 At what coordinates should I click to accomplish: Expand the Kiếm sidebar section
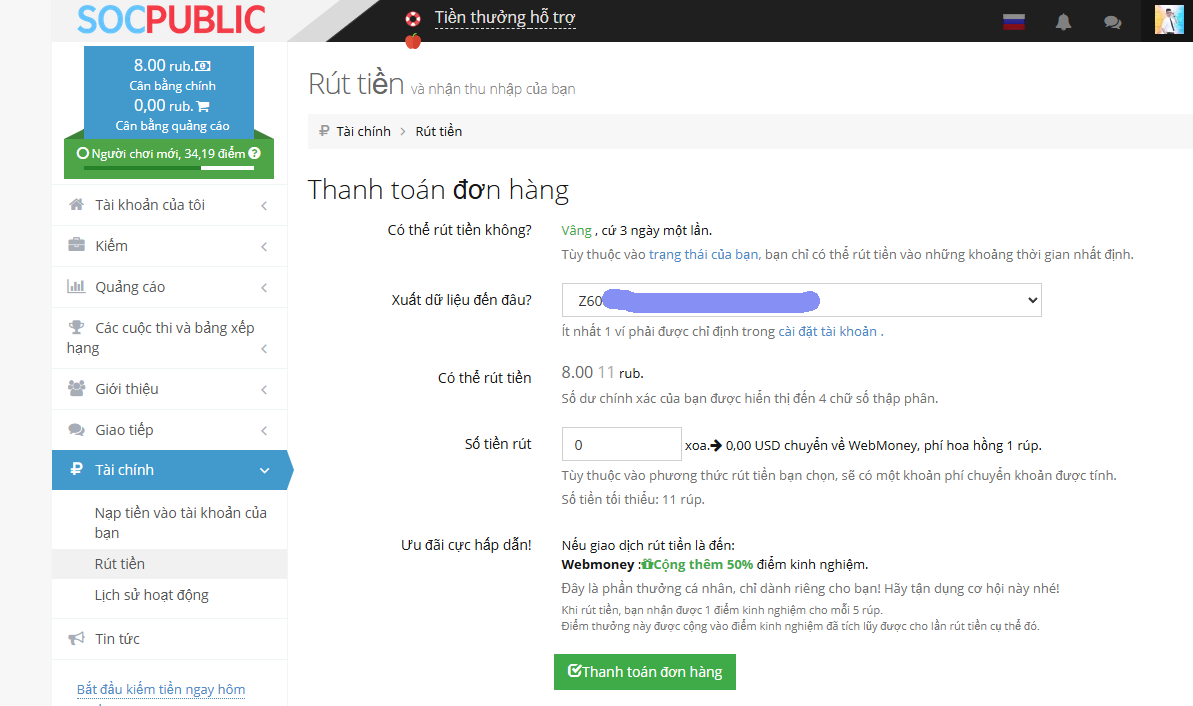168,246
